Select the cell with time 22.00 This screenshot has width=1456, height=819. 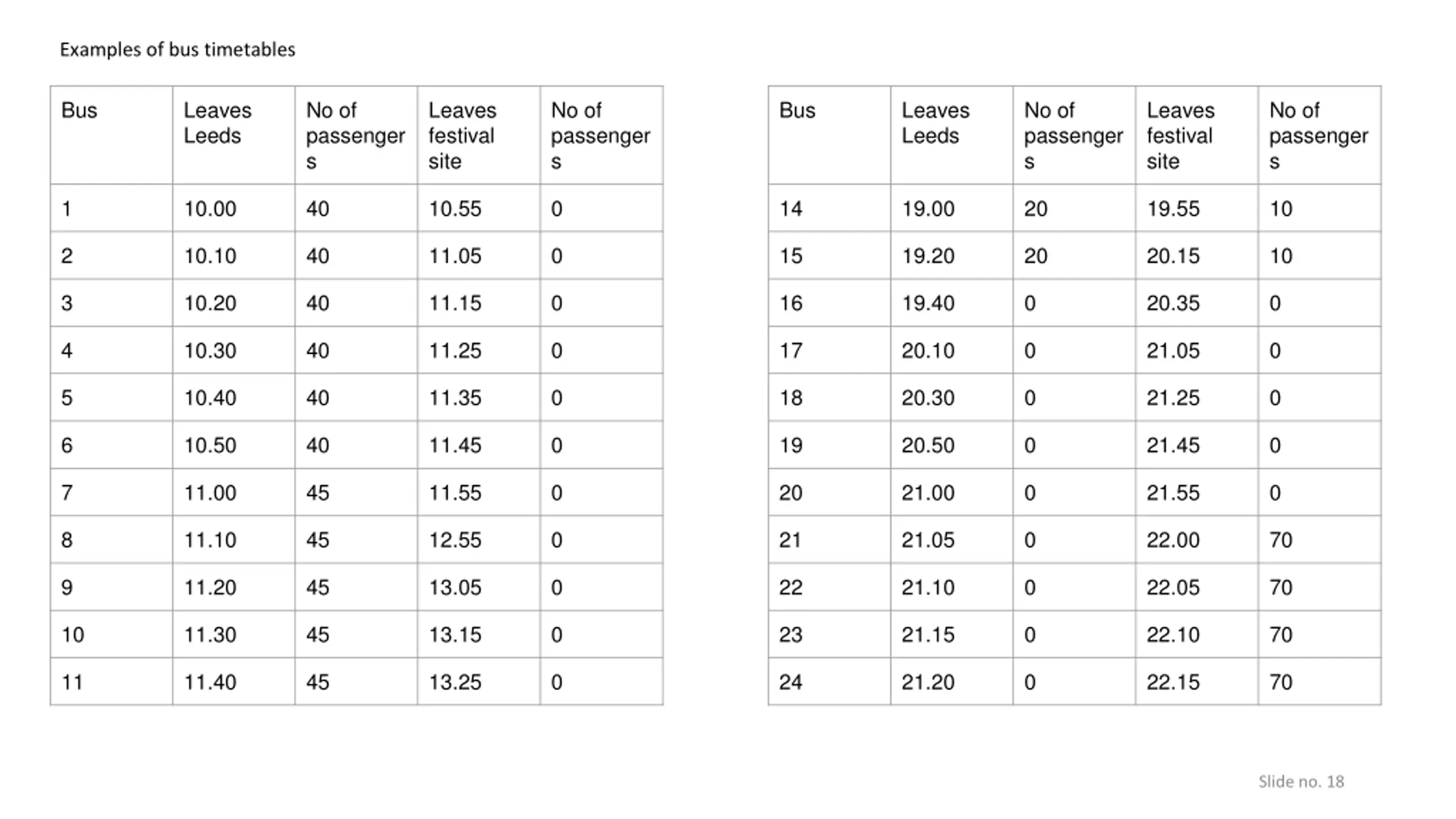click(1197, 539)
